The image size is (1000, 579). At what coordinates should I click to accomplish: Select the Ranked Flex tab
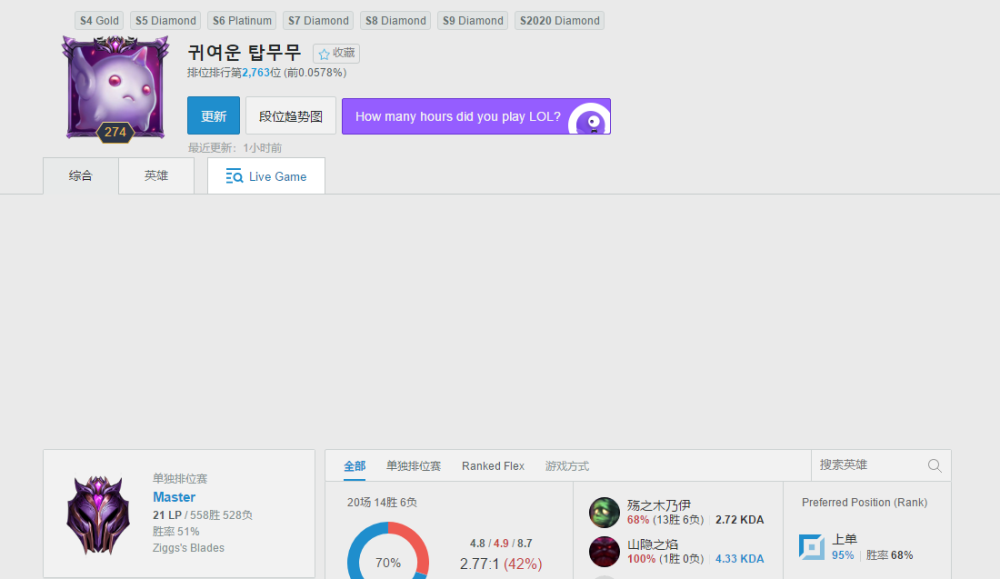click(493, 466)
